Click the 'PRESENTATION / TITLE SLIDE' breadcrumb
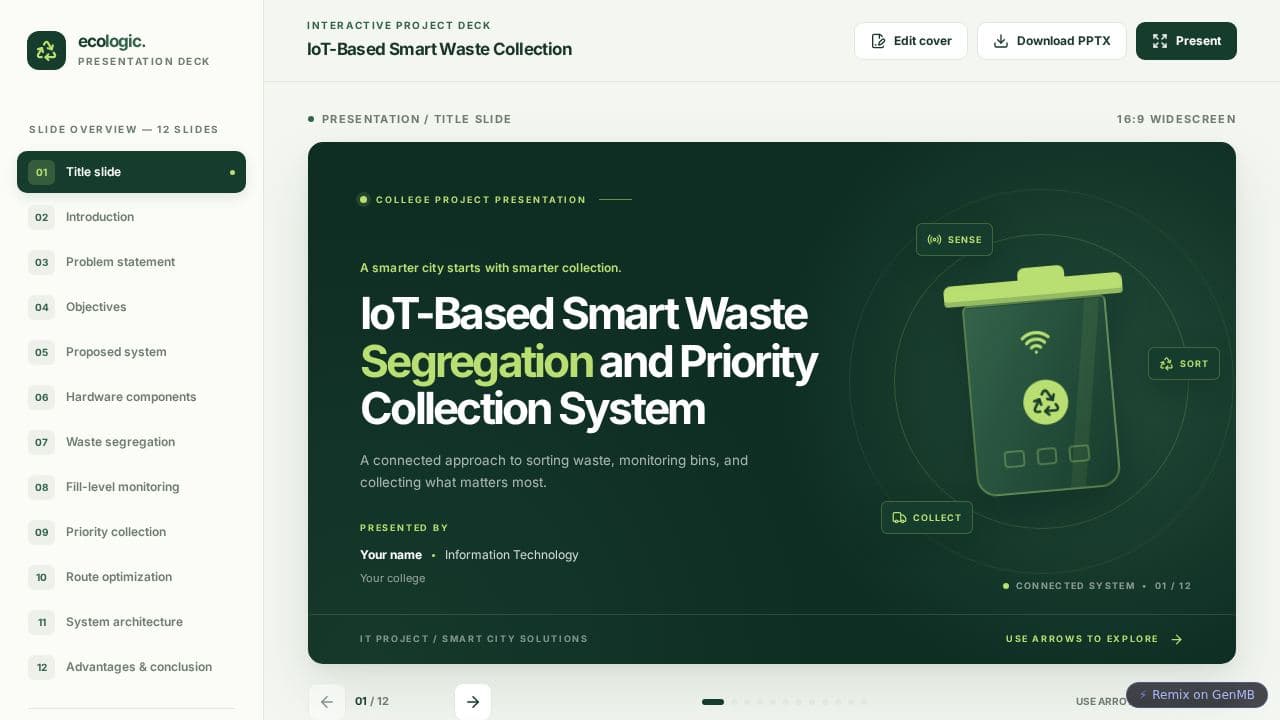 click(416, 119)
